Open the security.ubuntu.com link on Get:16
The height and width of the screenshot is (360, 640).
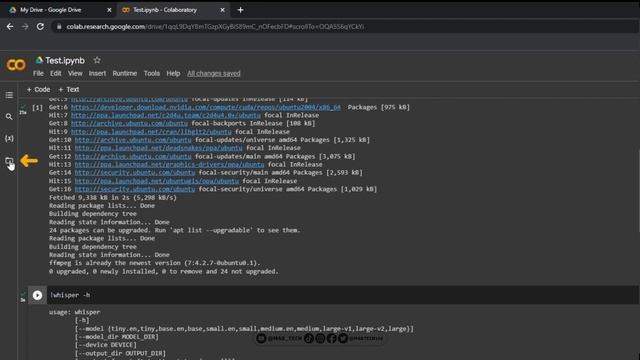[x=135, y=189]
